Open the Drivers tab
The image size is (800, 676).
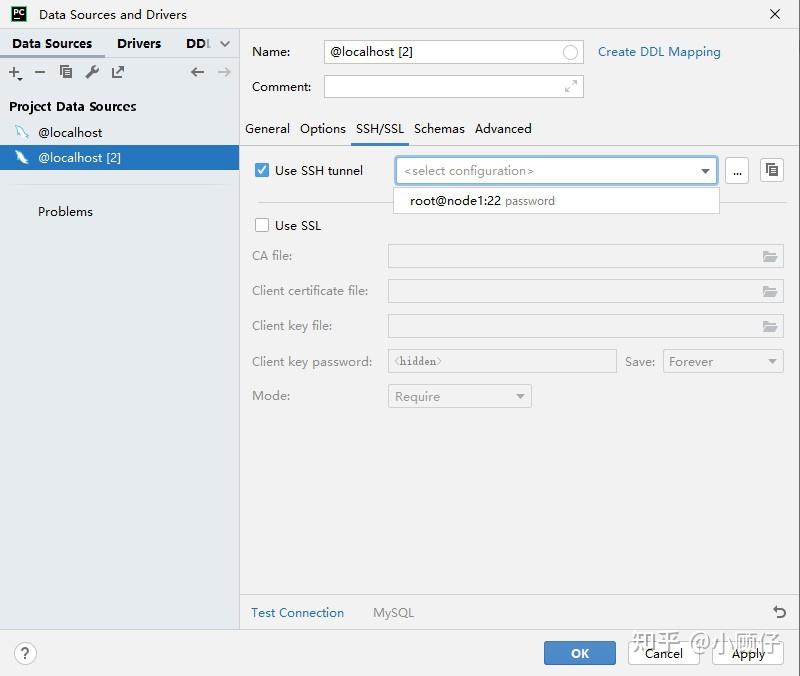click(139, 43)
